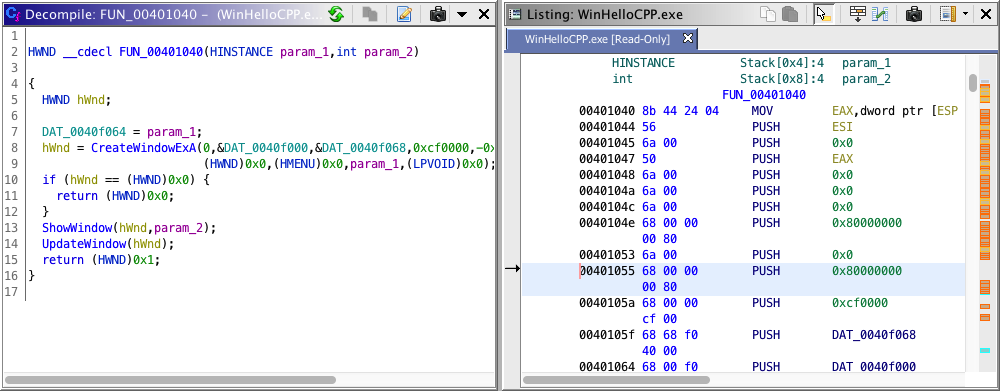Take a snapshot of the Listing panel
This screenshot has height=391, width=1000.
click(x=915, y=14)
